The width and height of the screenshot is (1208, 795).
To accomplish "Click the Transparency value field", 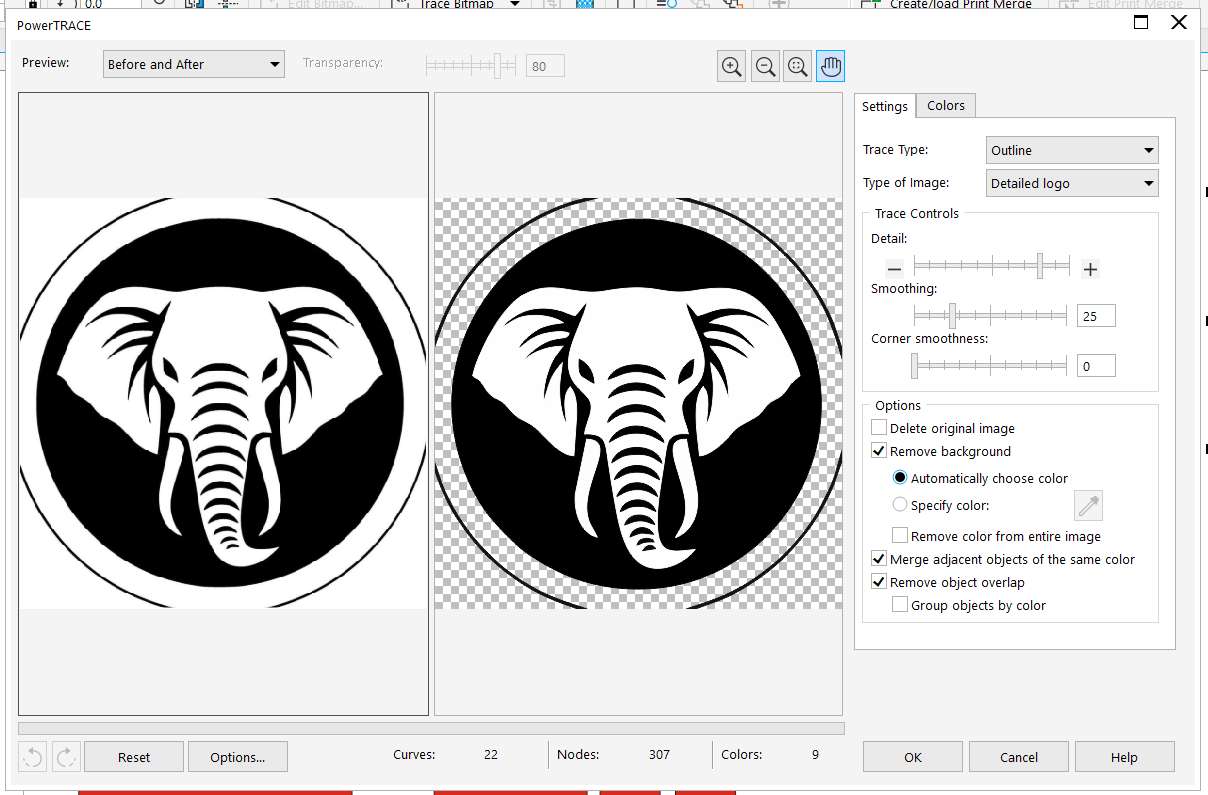I will pos(545,66).
